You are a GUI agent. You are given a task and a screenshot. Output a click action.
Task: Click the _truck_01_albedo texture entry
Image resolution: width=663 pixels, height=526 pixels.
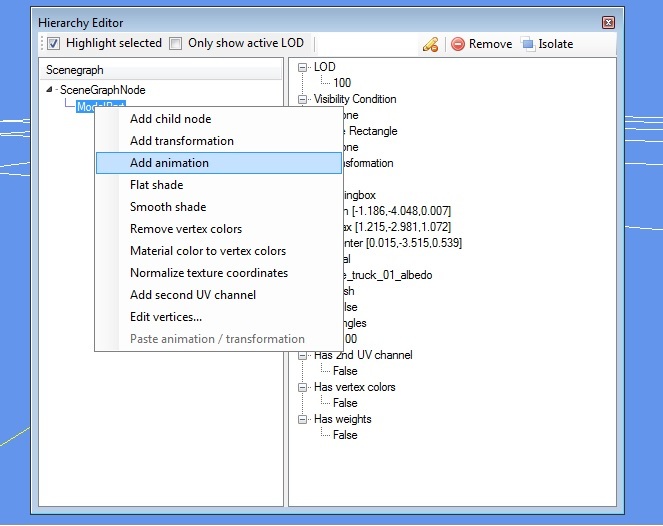point(387,275)
